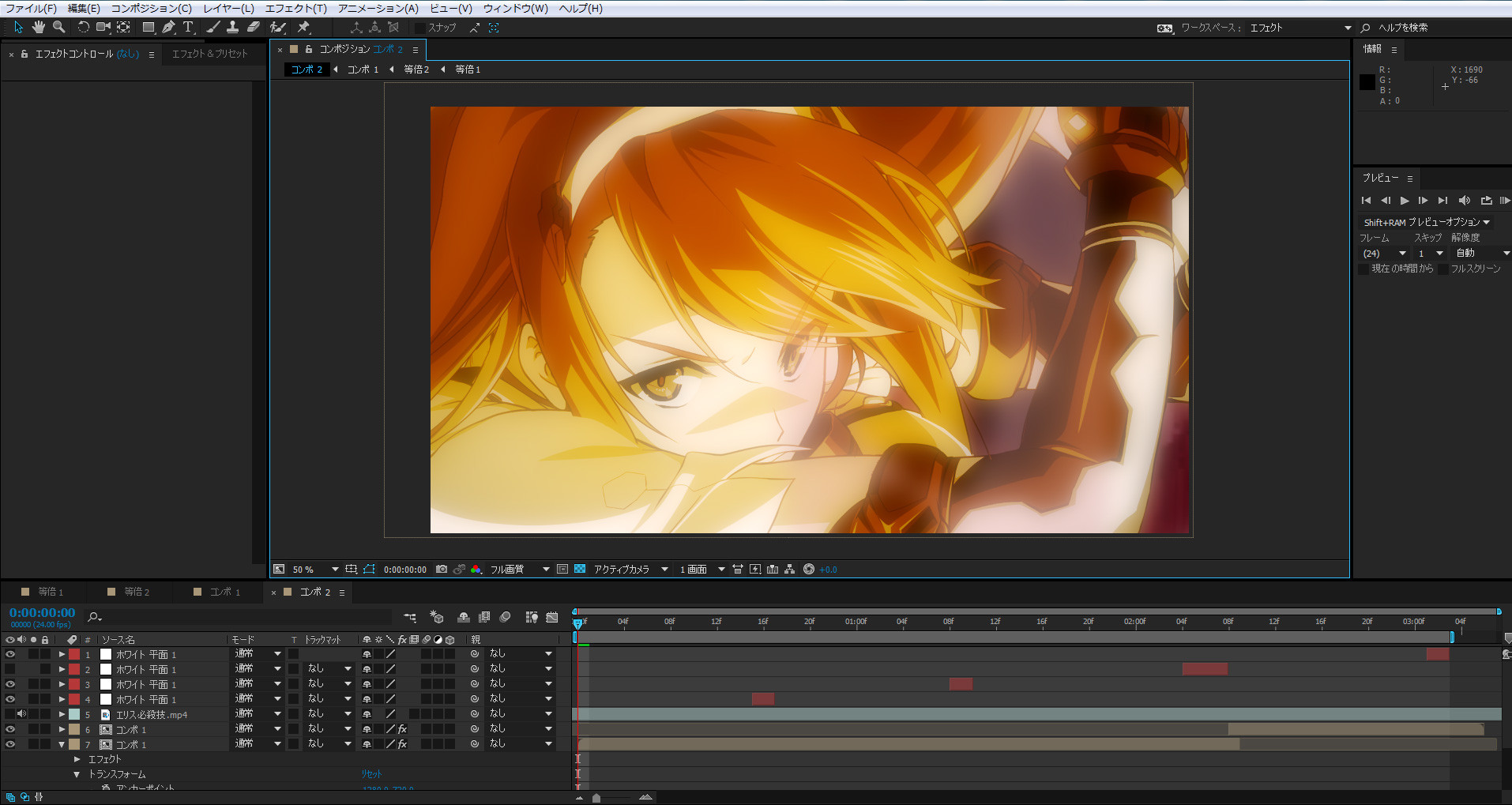1512x805 pixels.
Task: Select the Eraser tool
Action: coord(253,27)
